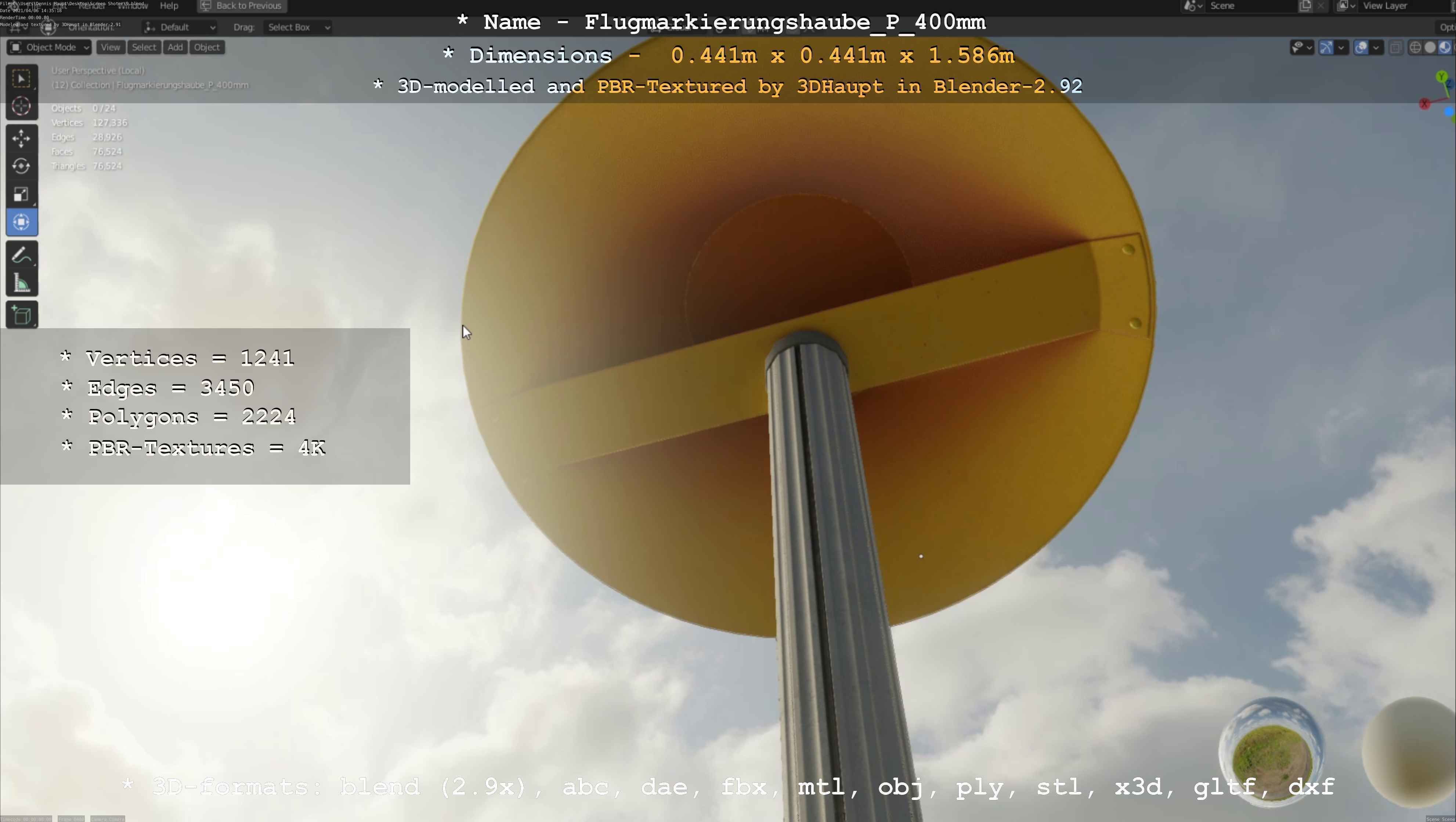1456x822 pixels.
Task: Click the Back to Previous button
Action: pyautogui.click(x=241, y=6)
